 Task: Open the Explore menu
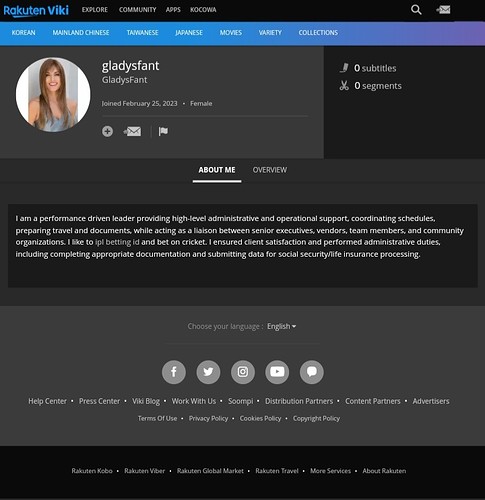95,10
